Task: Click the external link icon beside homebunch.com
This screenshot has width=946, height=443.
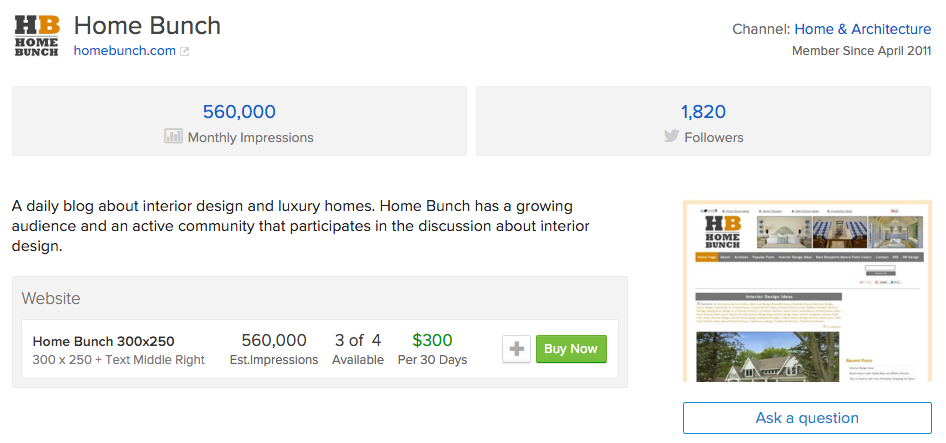Action: [x=184, y=52]
